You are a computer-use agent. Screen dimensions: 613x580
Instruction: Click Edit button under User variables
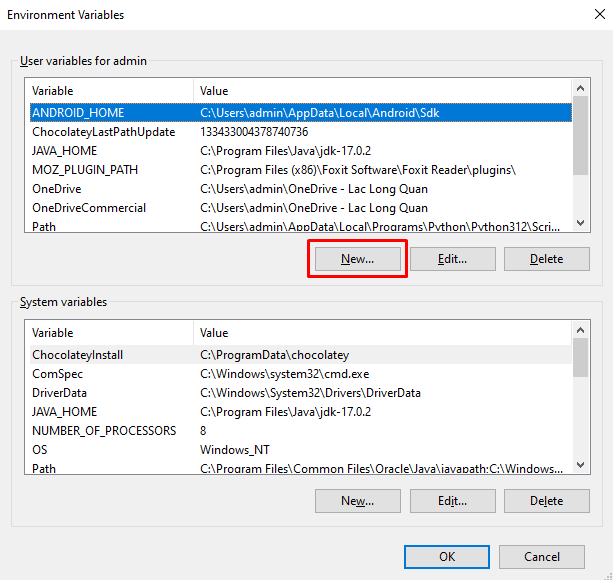click(453, 259)
